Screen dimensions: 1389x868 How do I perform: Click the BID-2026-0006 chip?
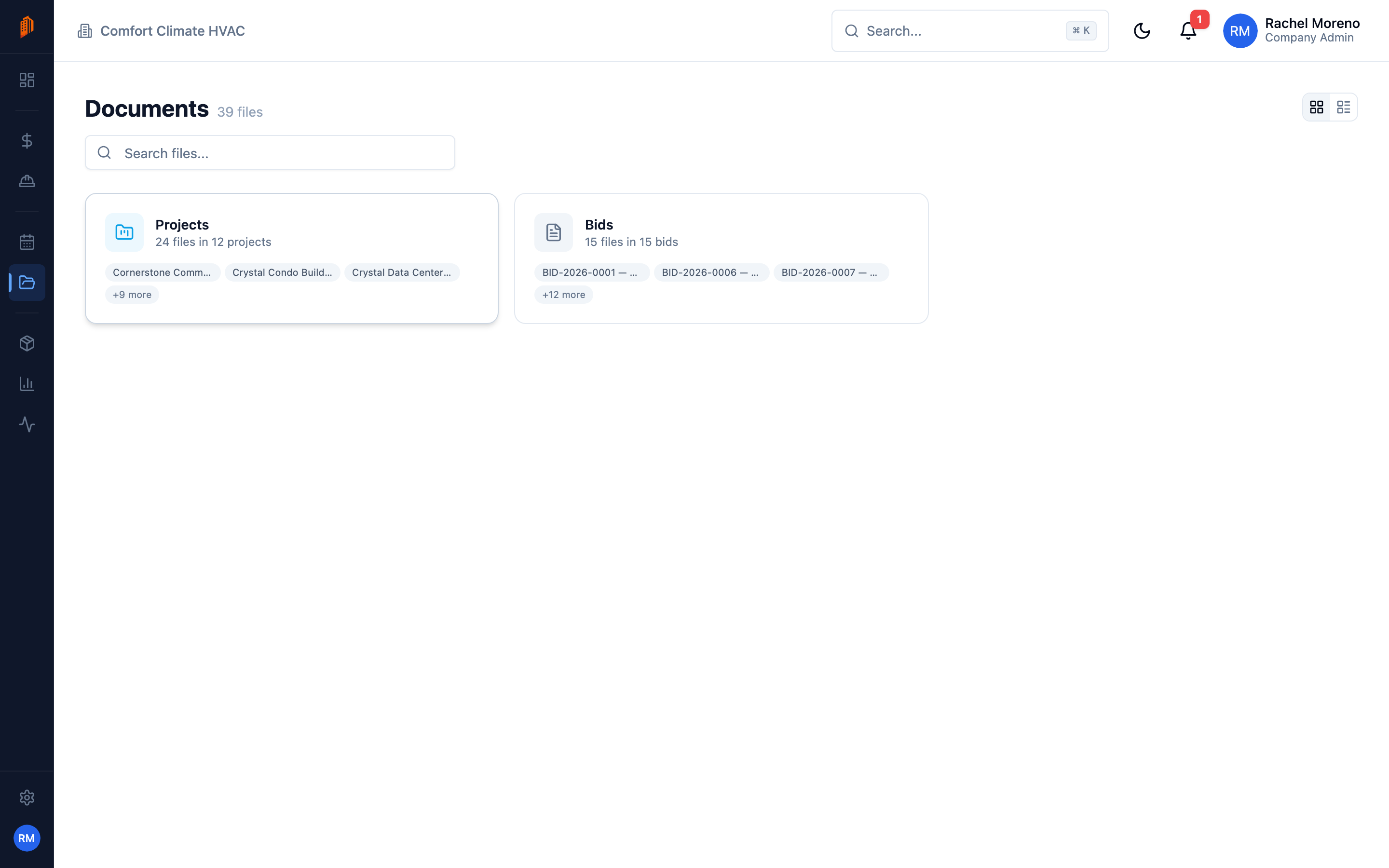(x=712, y=272)
